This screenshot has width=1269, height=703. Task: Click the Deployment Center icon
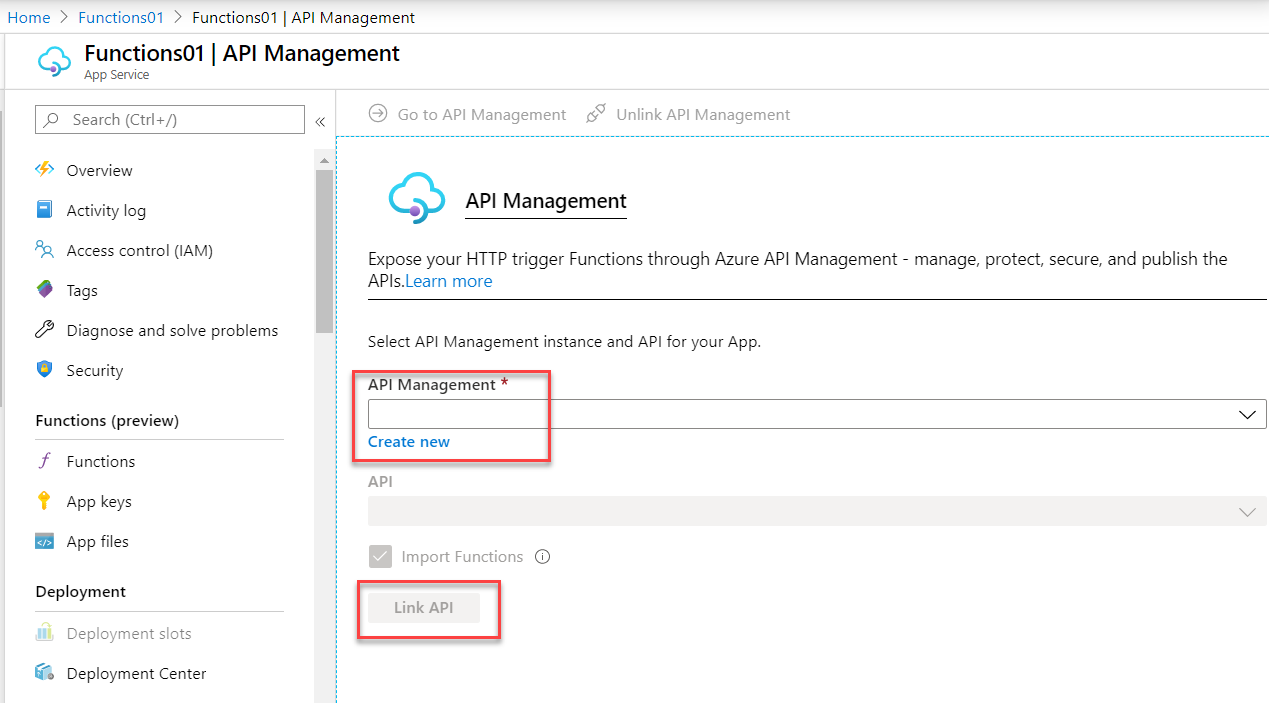(44, 673)
